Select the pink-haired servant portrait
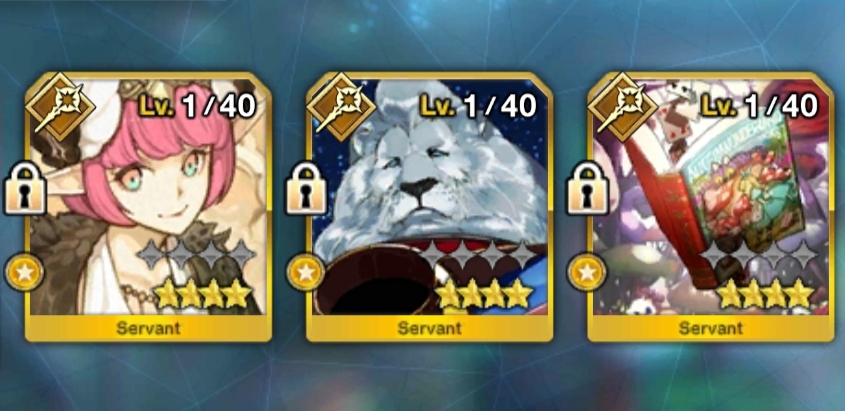845x411 pixels. pyautogui.click(x=148, y=197)
